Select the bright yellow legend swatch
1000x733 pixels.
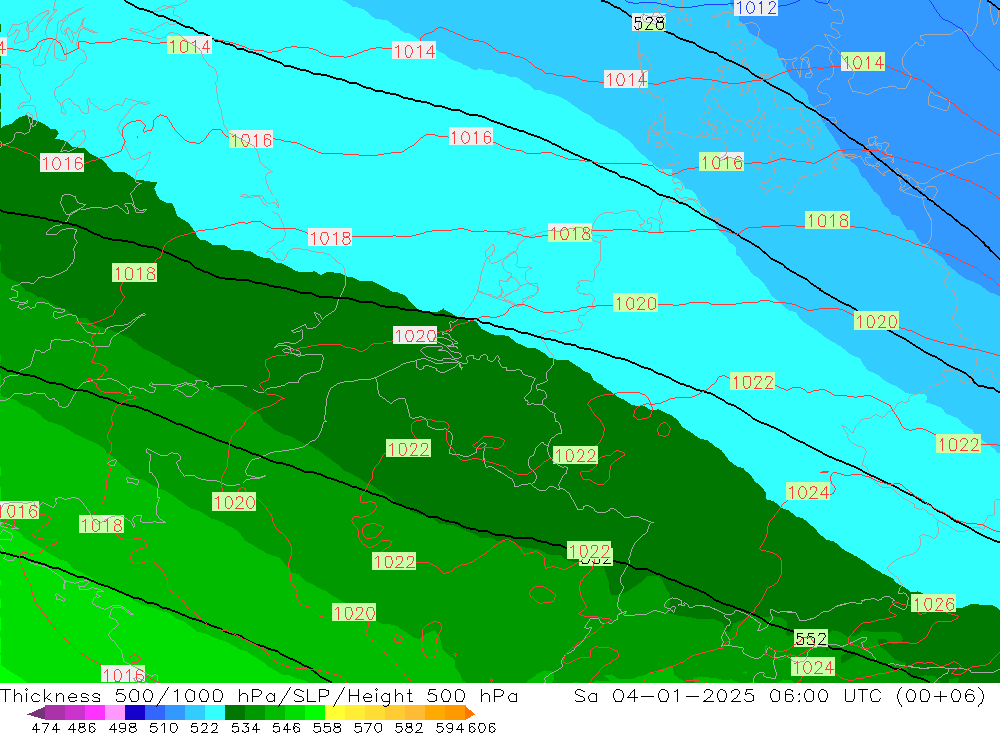pyautogui.click(x=335, y=713)
